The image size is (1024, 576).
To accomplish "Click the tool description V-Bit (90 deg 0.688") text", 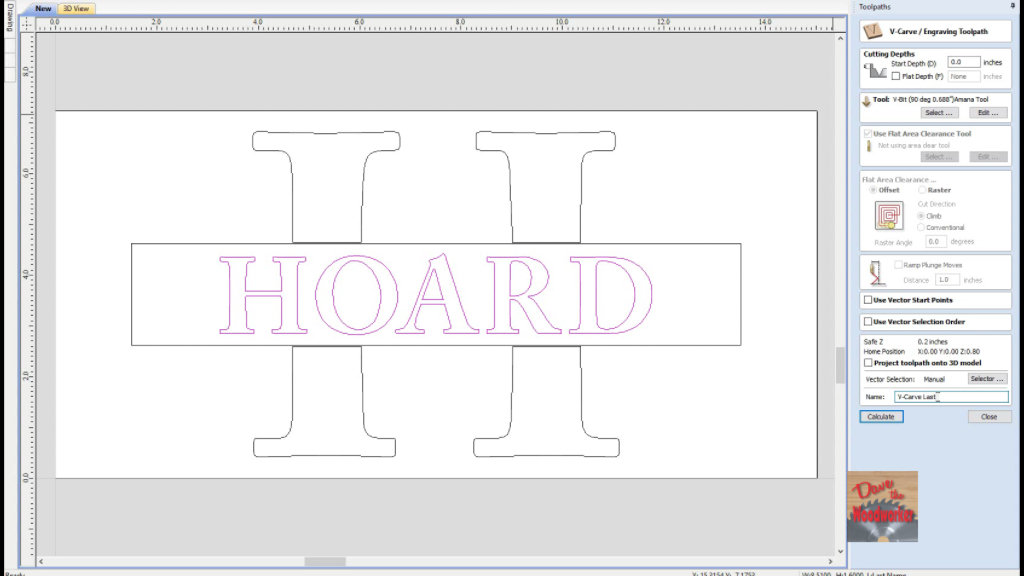I will click(940, 100).
